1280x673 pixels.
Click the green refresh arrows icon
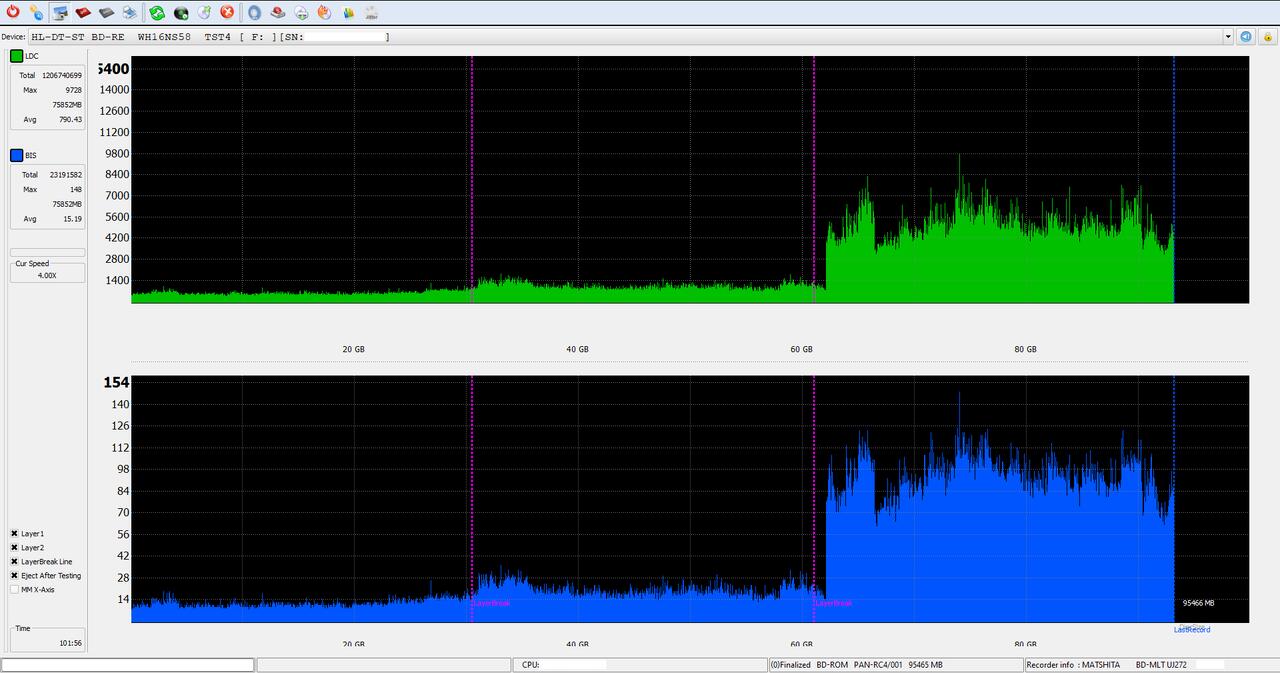[x=157, y=12]
